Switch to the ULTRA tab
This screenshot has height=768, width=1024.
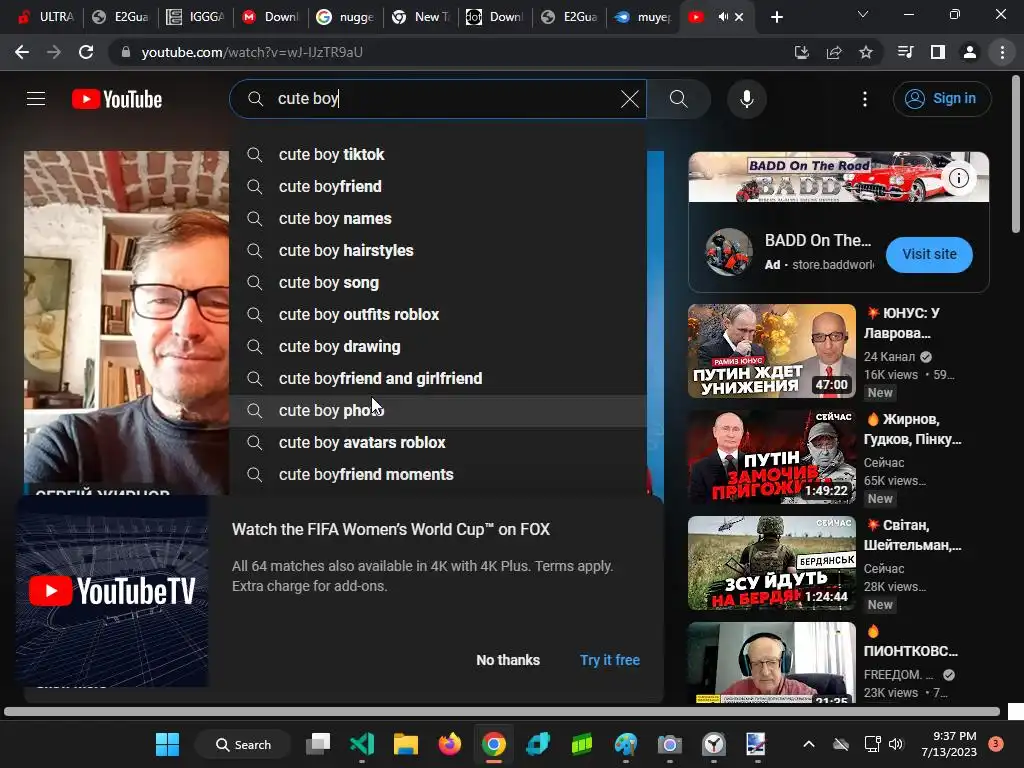[x=46, y=17]
